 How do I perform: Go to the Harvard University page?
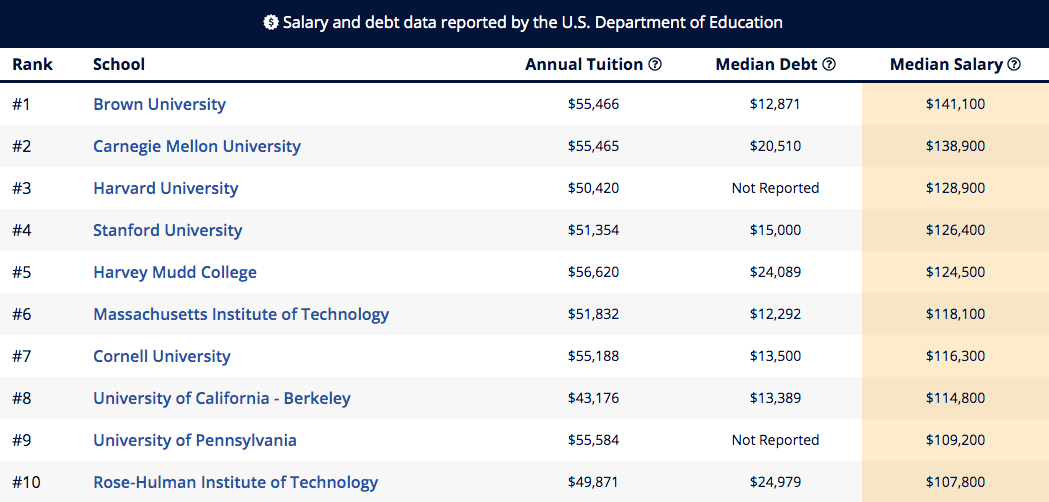(165, 188)
